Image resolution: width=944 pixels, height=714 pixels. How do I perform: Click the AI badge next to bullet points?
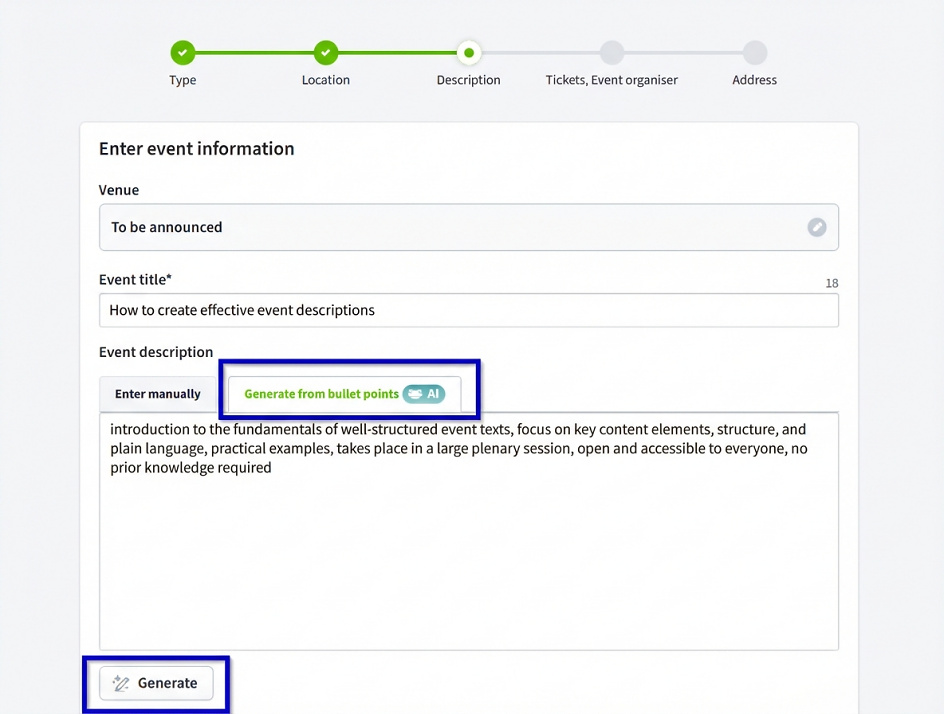(424, 394)
